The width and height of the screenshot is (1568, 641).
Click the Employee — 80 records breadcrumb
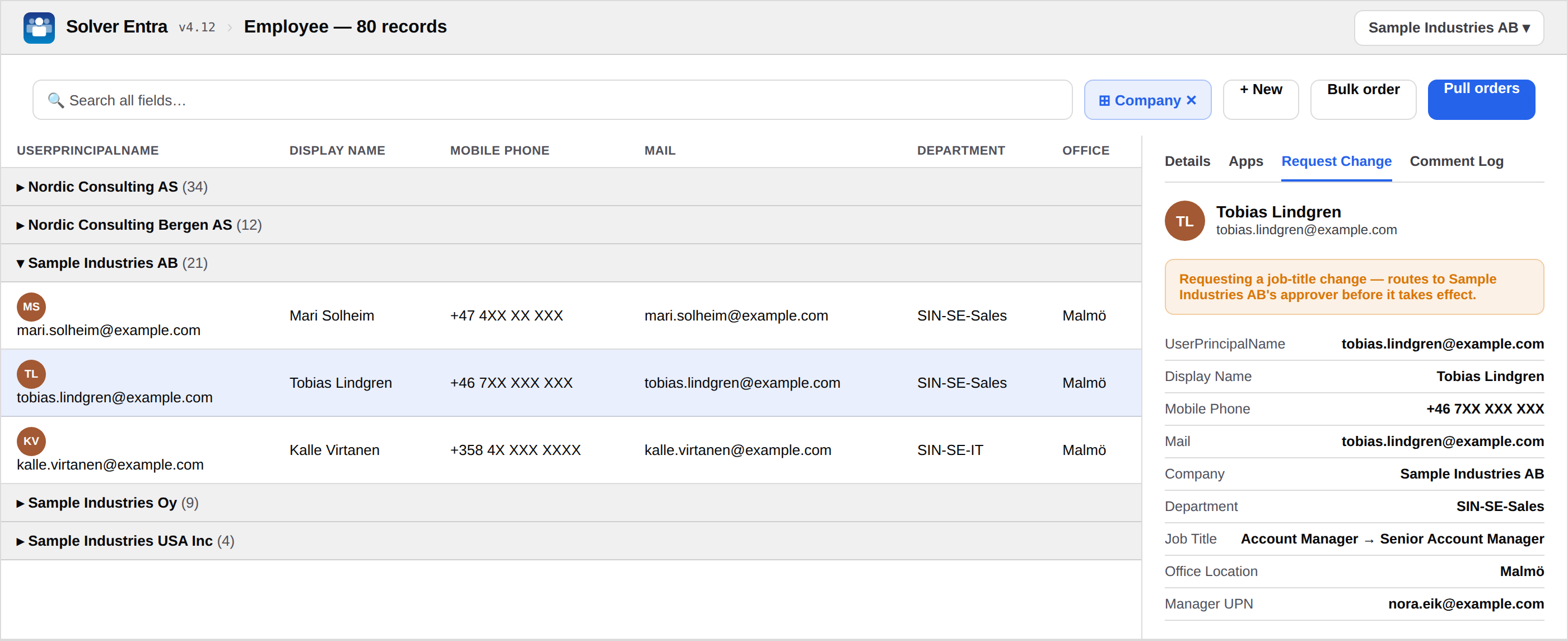coord(345,27)
